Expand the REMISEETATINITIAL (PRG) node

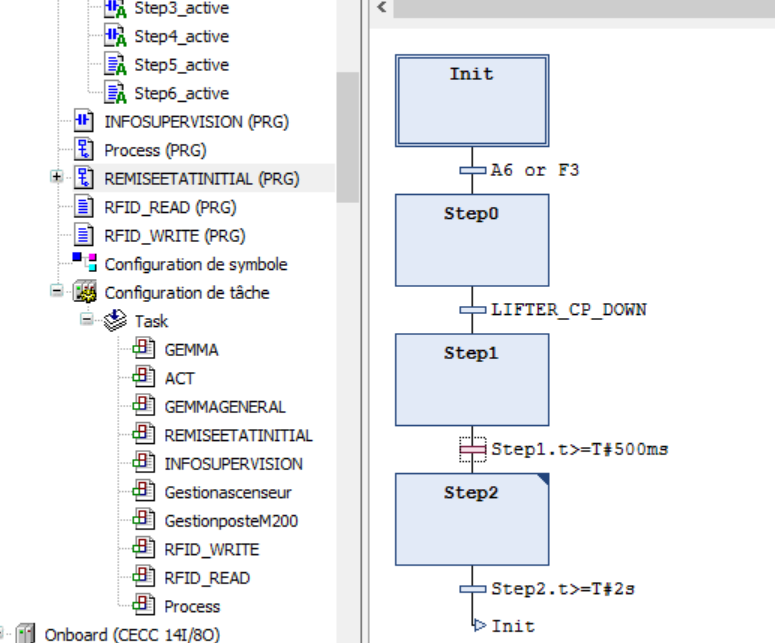point(58,179)
